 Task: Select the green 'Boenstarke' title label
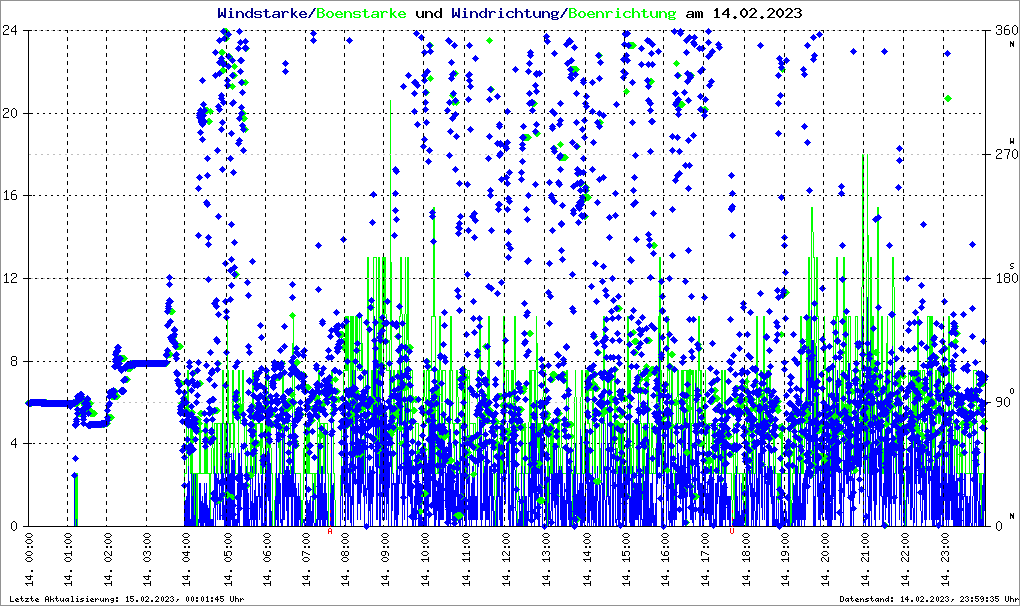(x=362, y=13)
